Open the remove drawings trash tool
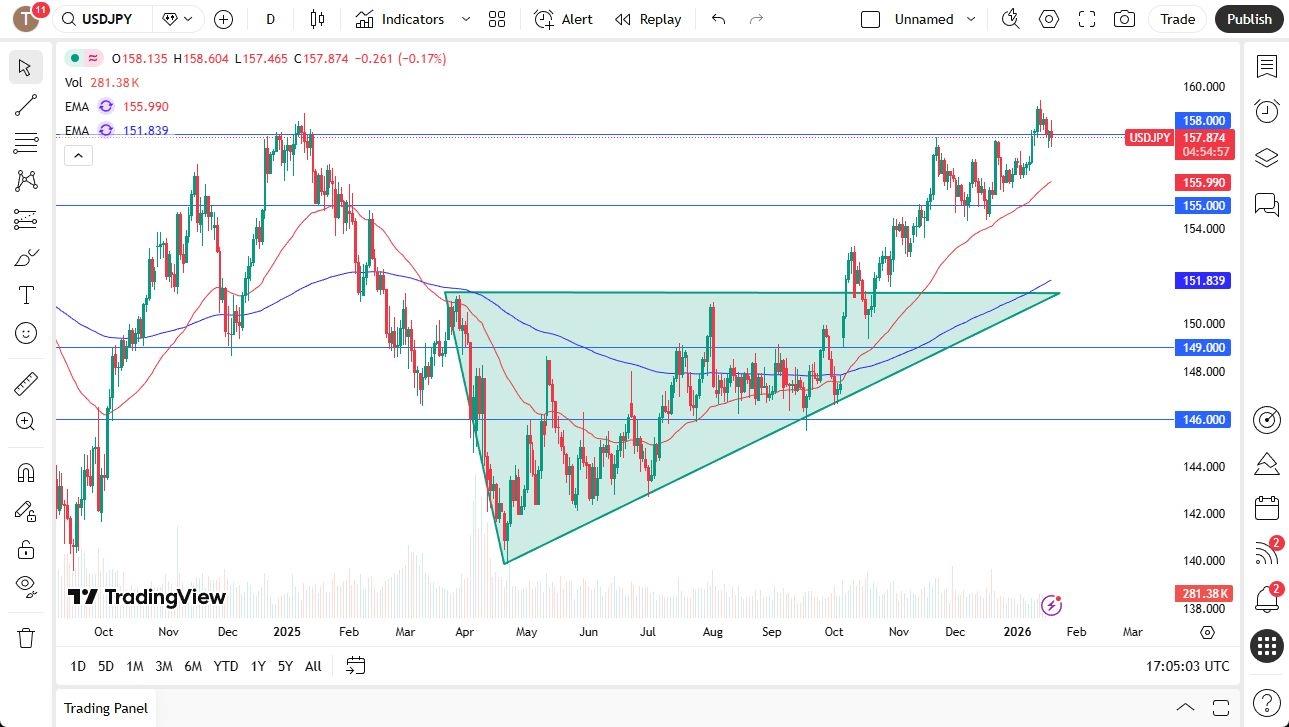The width and height of the screenshot is (1289, 727). point(25,636)
